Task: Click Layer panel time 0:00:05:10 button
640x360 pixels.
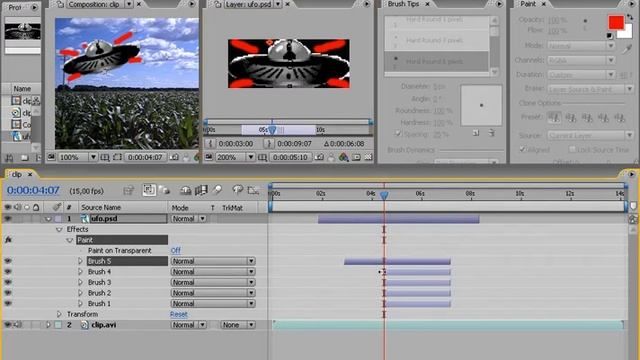Action: click(x=290, y=157)
